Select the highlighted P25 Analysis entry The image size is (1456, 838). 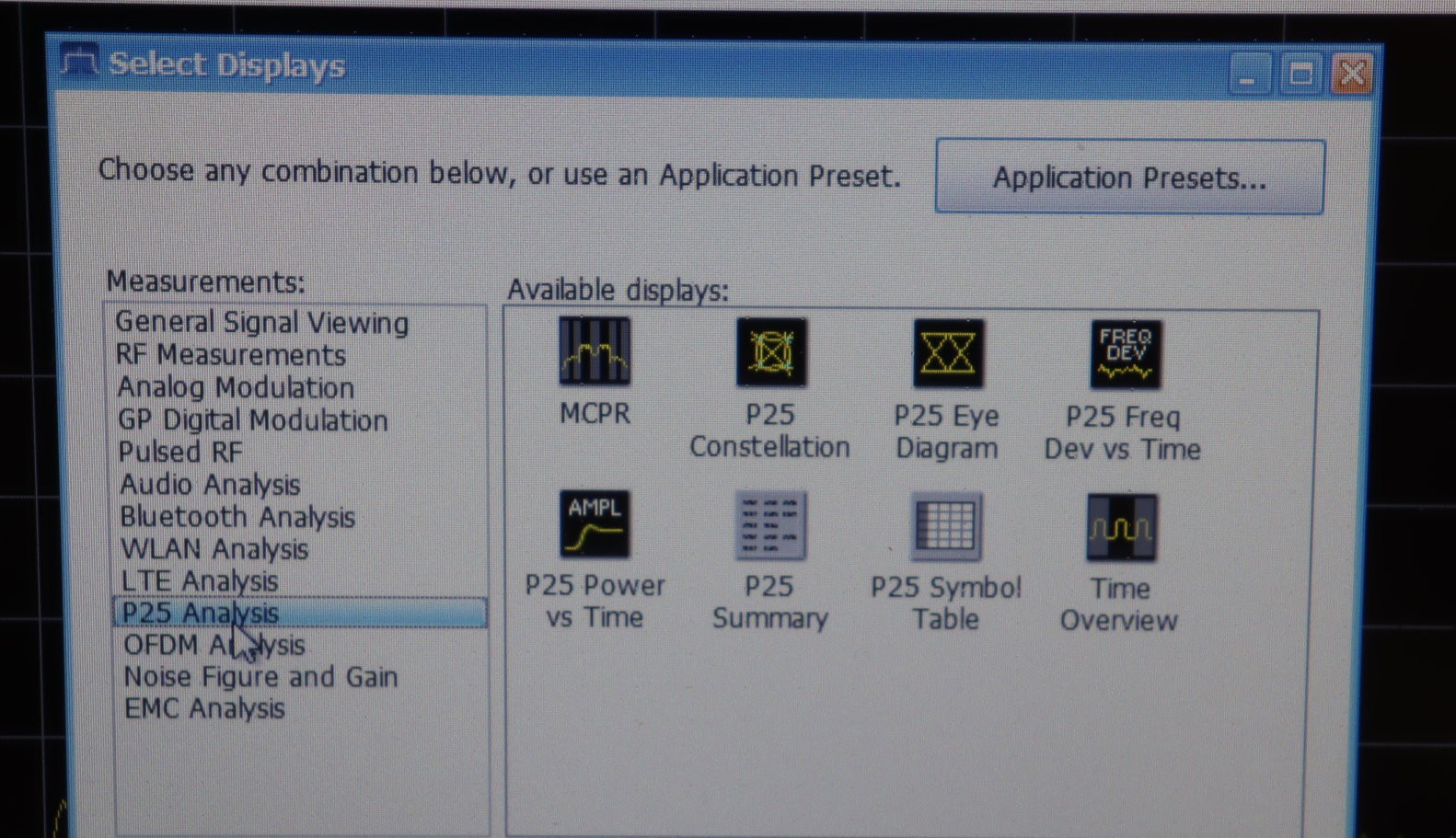point(300,613)
